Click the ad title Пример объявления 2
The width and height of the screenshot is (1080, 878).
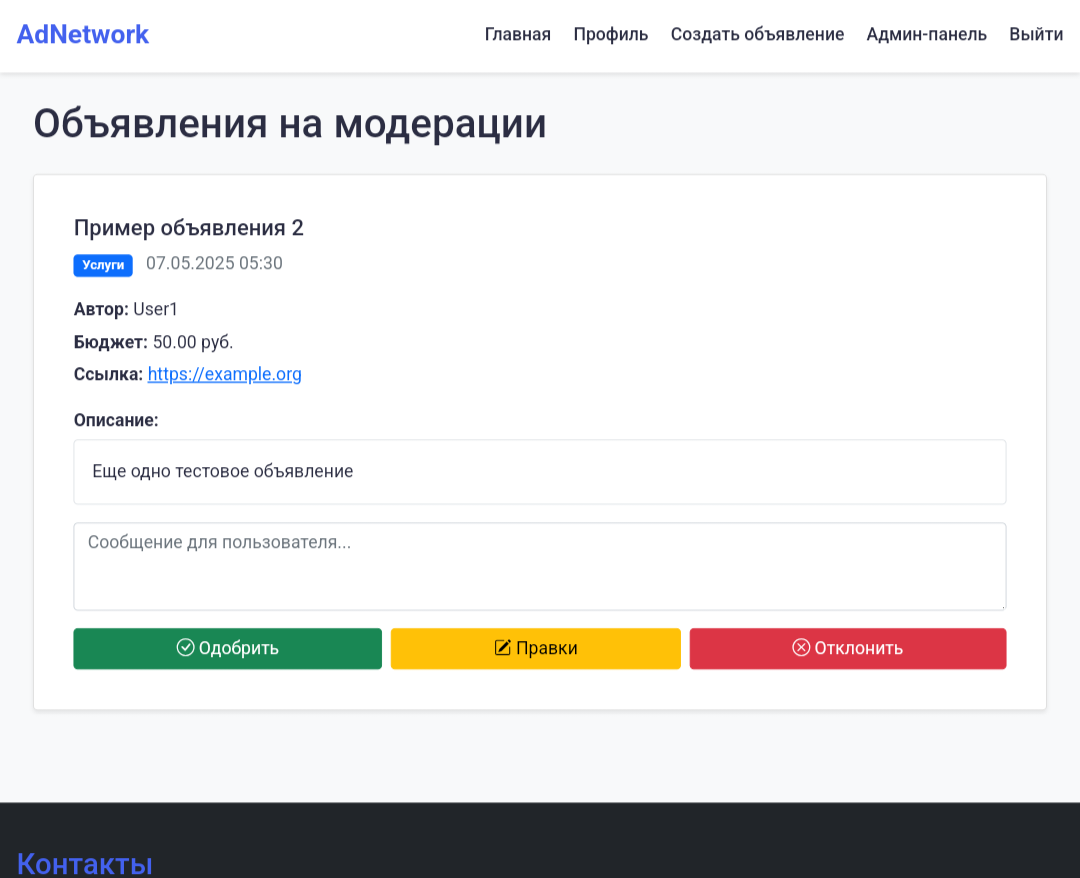point(189,228)
